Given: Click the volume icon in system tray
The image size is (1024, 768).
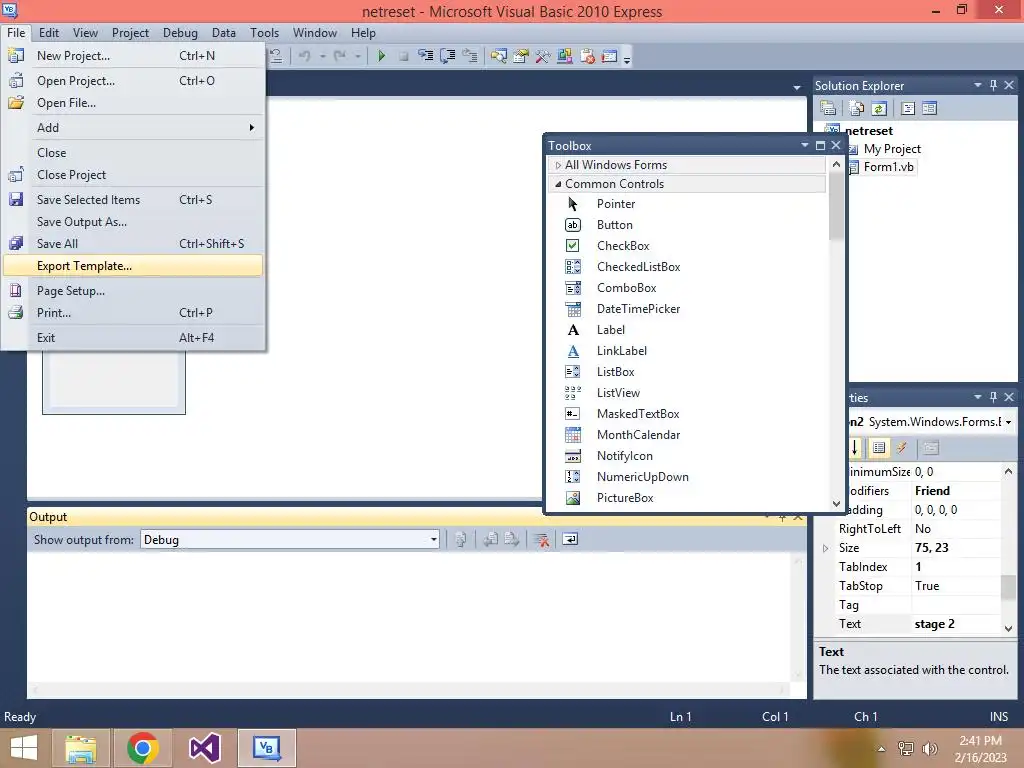Looking at the screenshot, I should (x=929, y=748).
